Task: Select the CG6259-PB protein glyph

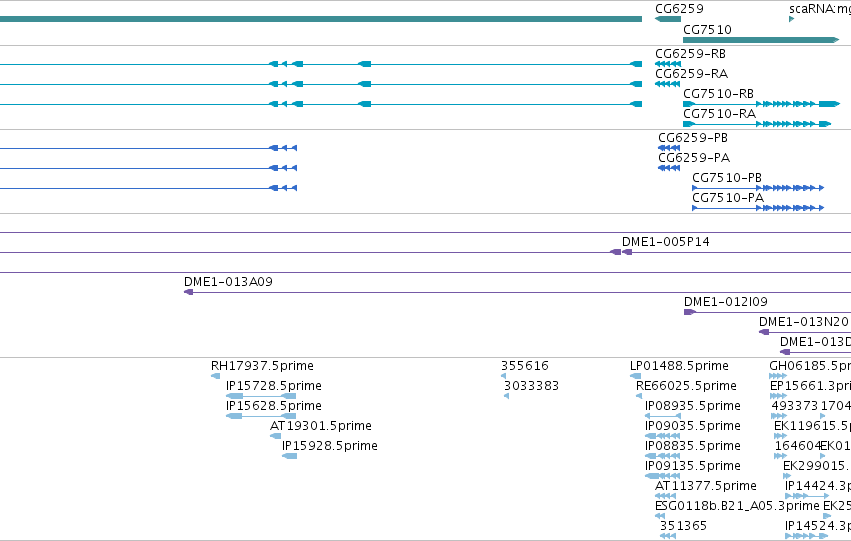Action: click(x=669, y=148)
